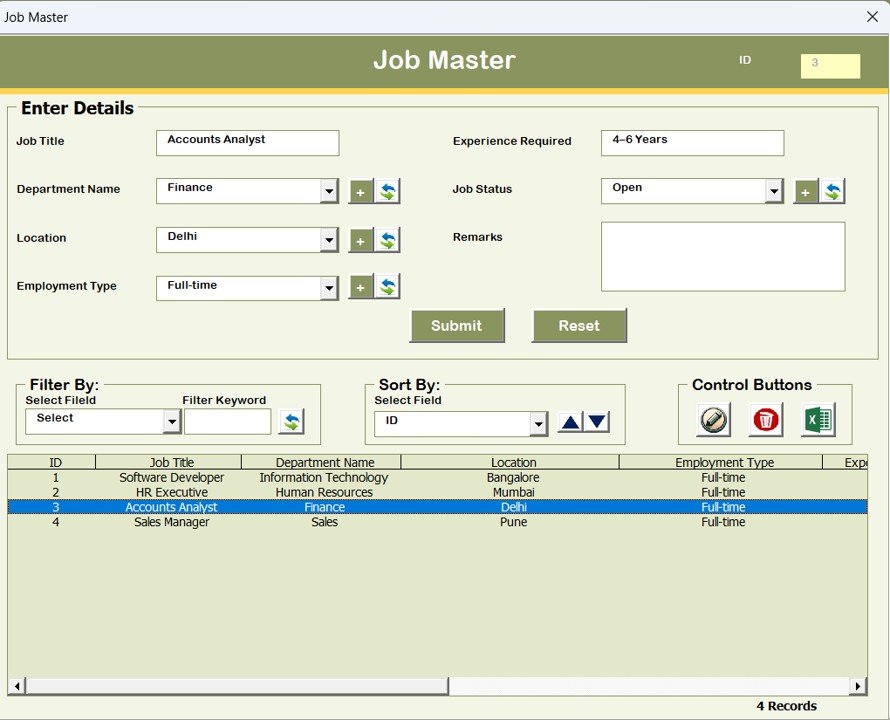This screenshot has width=890, height=720.
Task: Add a new Department Name
Action: pos(360,191)
